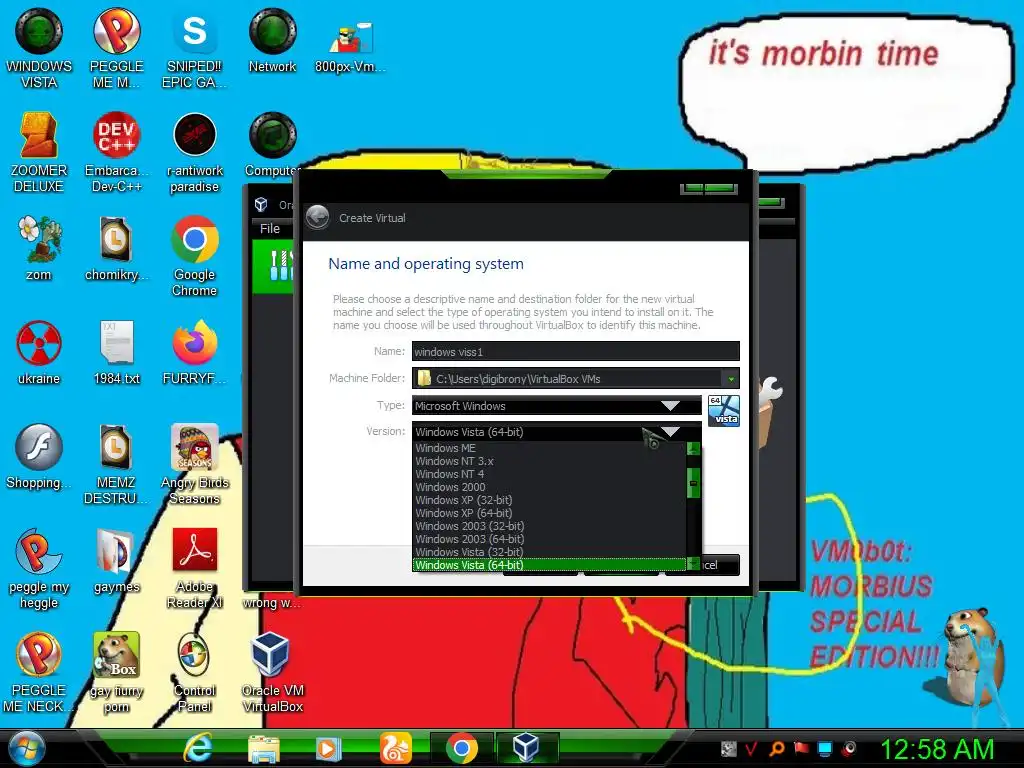This screenshot has width=1024, height=768.
Task: Open the Shopping... Flash icon
Action: click(39, 456)
